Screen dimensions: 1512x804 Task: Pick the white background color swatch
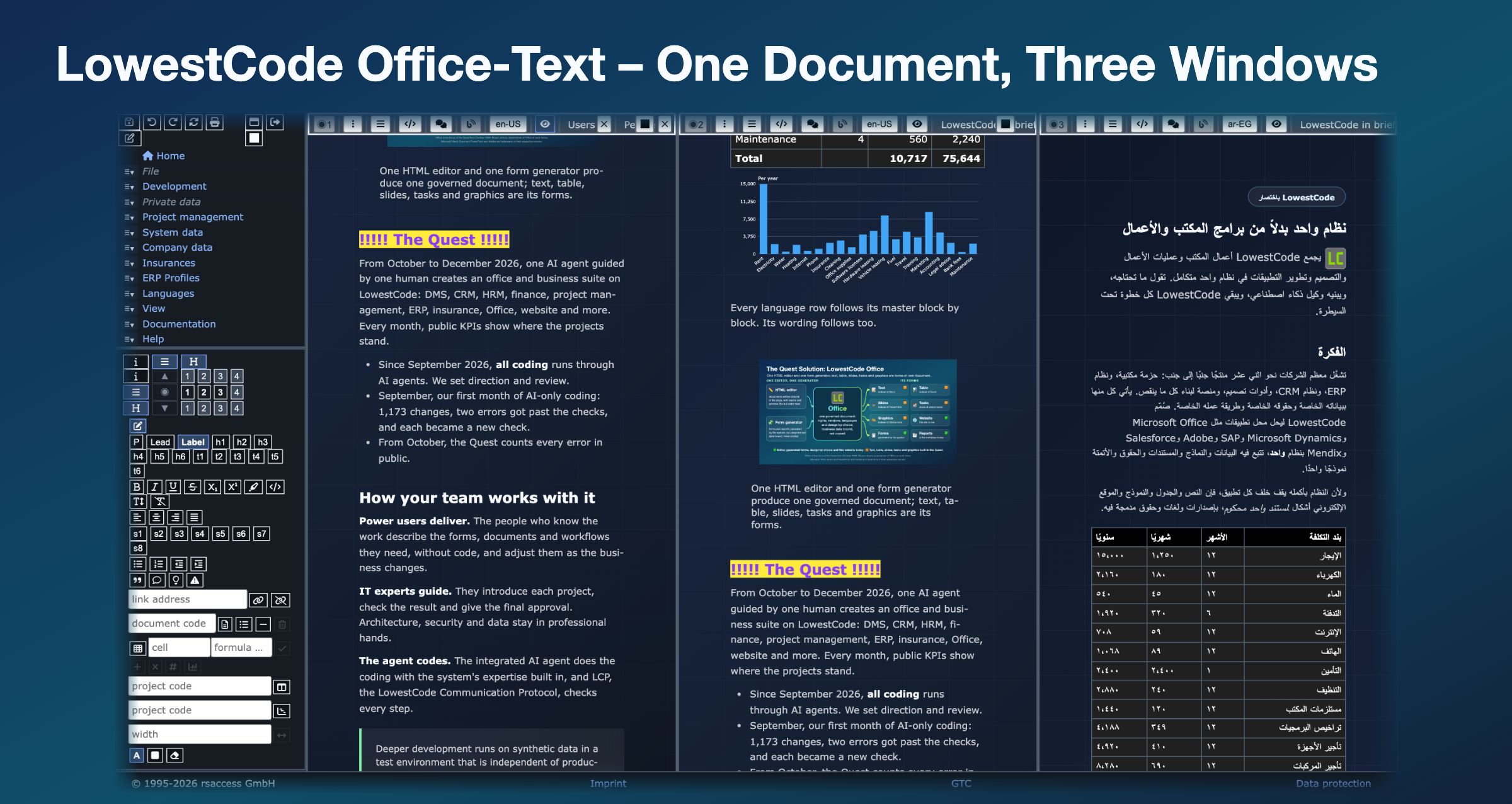pyautogui.click(x=155, y=755)
